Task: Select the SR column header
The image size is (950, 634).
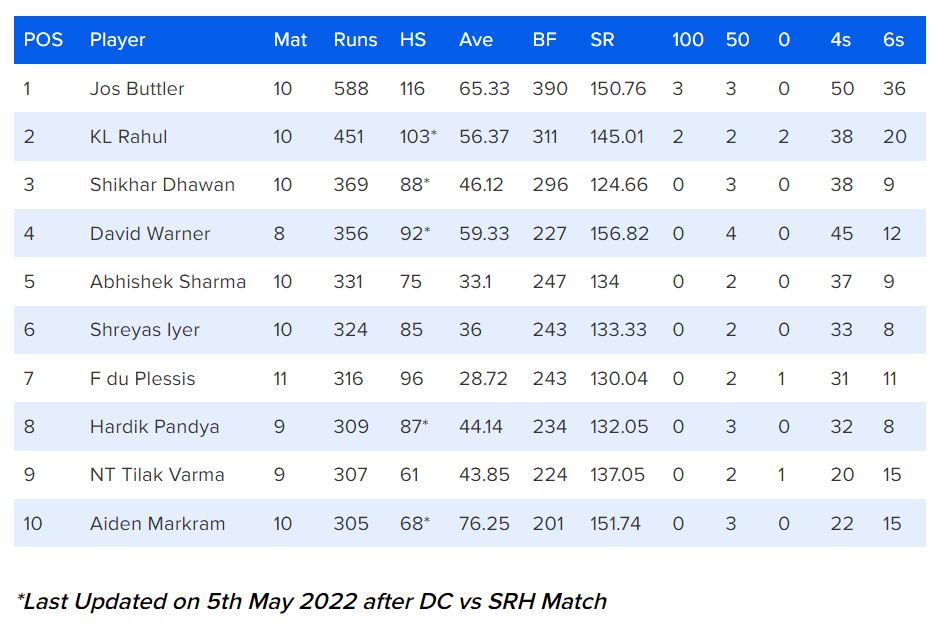Action: point(602,40)
